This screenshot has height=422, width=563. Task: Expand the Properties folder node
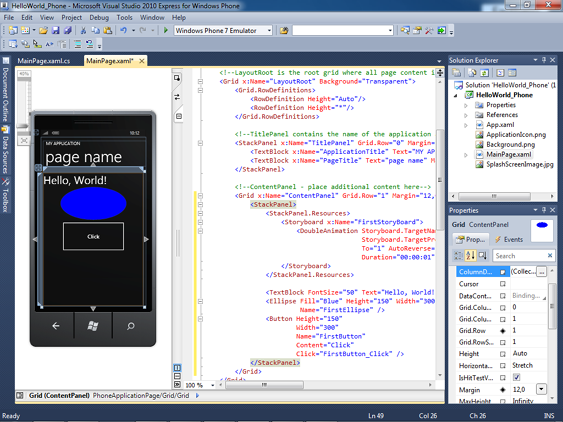click(x=466, y=105)
